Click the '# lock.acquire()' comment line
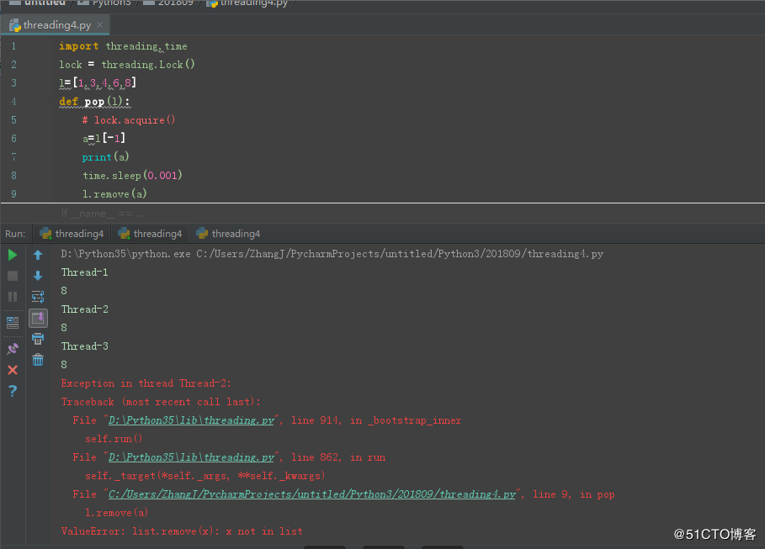Viewport: 765px width, 549px height. point(128,120)
